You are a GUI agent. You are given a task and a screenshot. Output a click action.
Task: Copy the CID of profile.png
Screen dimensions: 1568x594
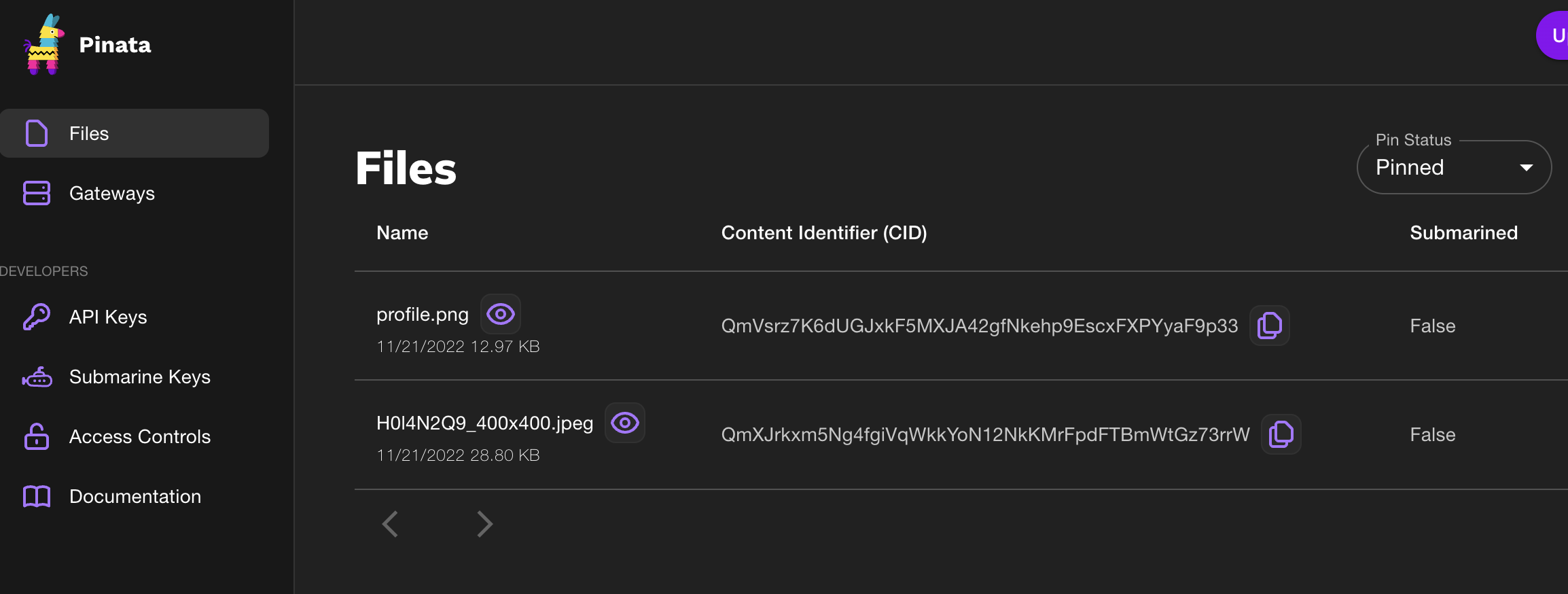1269,326
